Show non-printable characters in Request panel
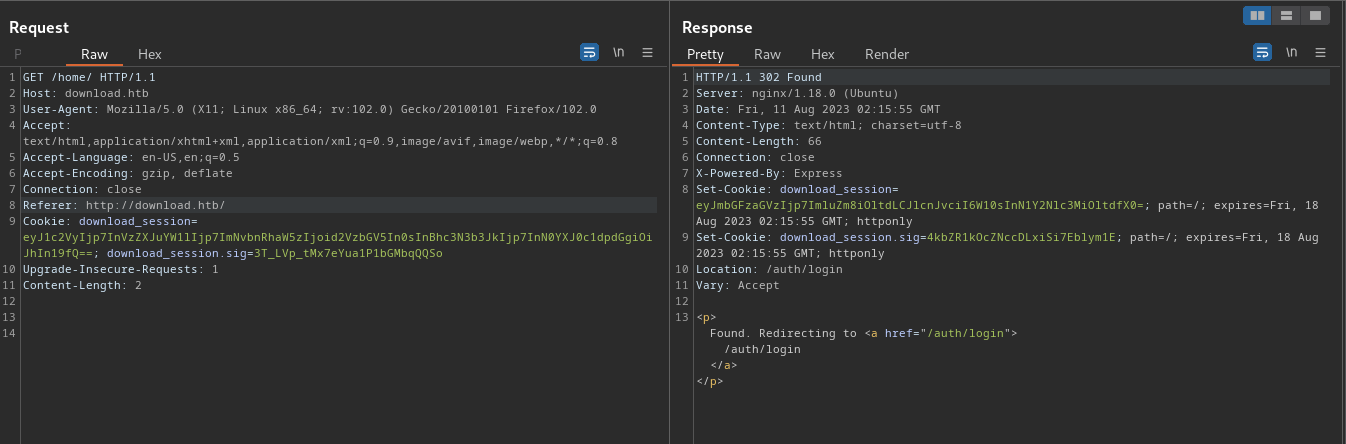Screen dimensions: 1346x444 [x=619, y=53]
